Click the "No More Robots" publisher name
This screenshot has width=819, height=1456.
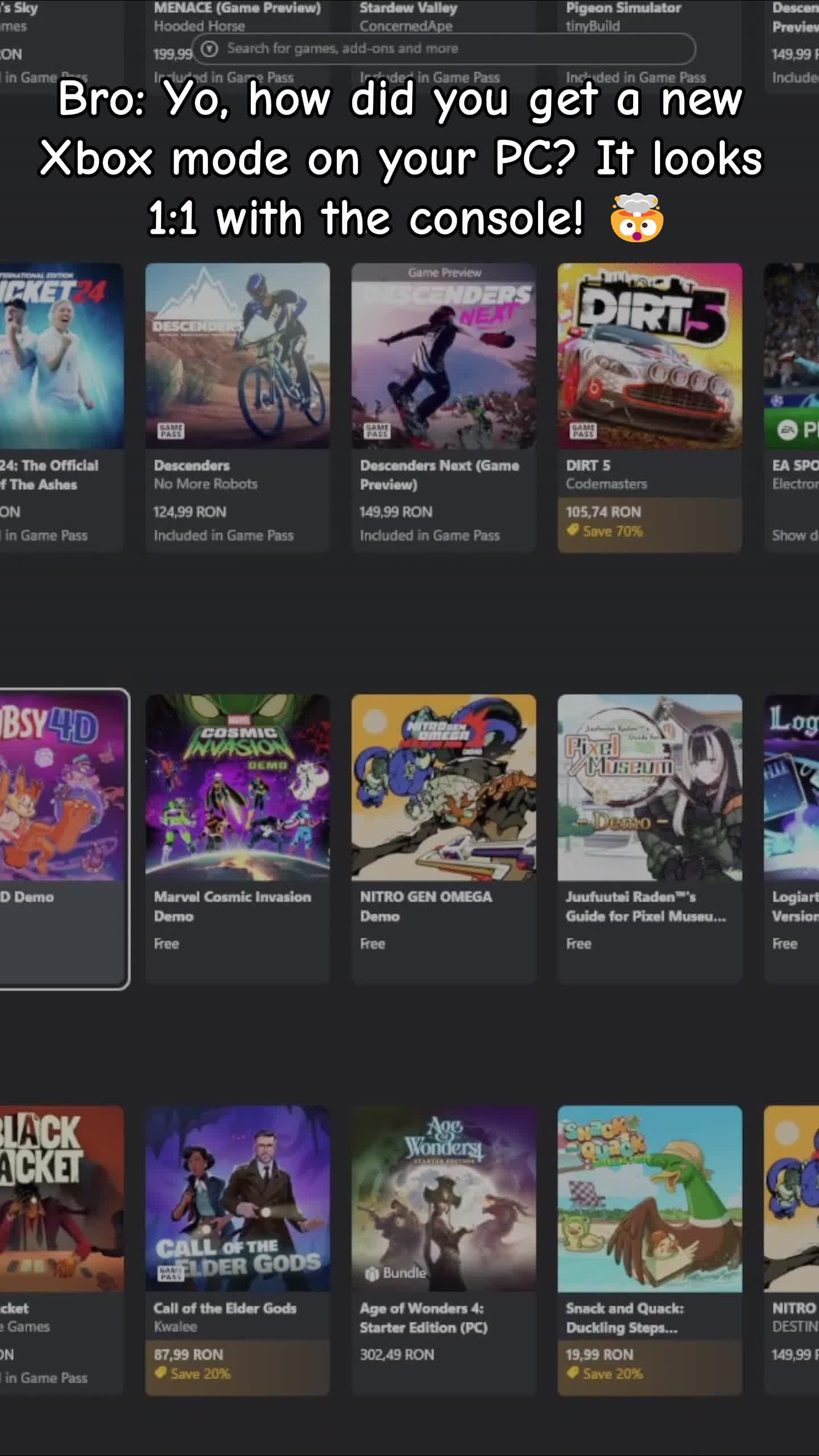[205, 484]
